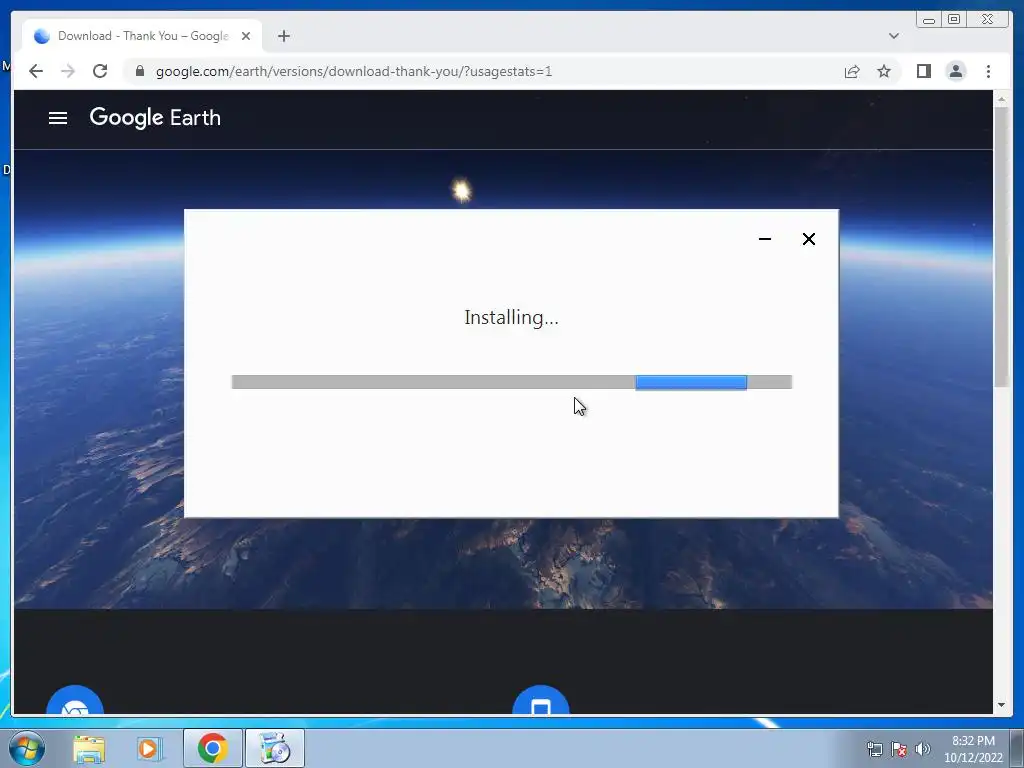Click the round blue mobile device icon

pyautogui.click(x=541, y=701)
